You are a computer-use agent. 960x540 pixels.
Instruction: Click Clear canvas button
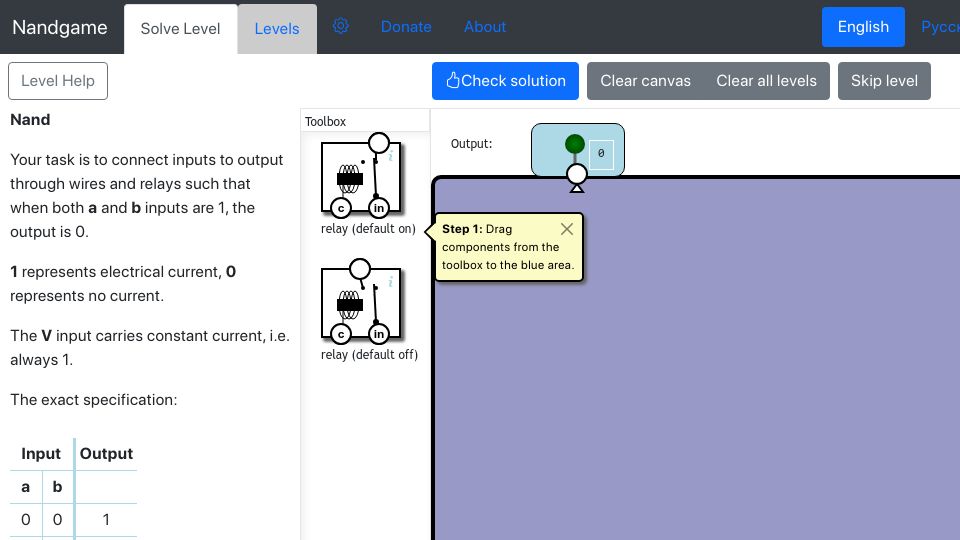click(x=645, y=81)
